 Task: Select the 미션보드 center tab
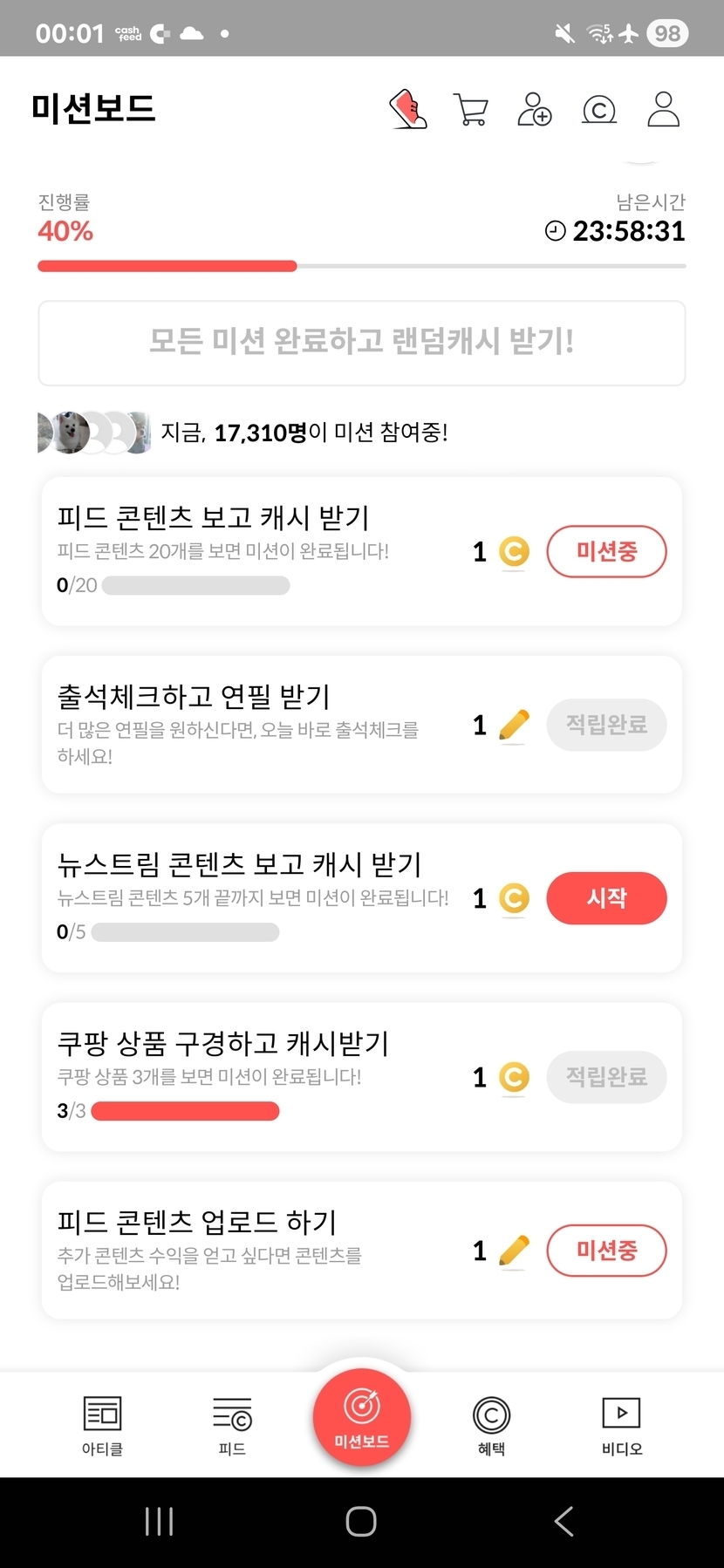point(362,1417)
